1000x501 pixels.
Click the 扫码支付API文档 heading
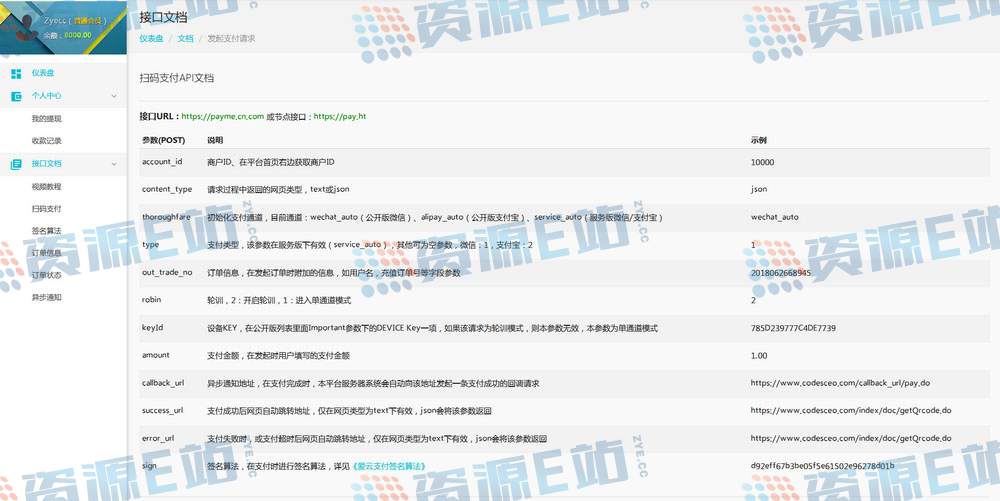[177, 78]
